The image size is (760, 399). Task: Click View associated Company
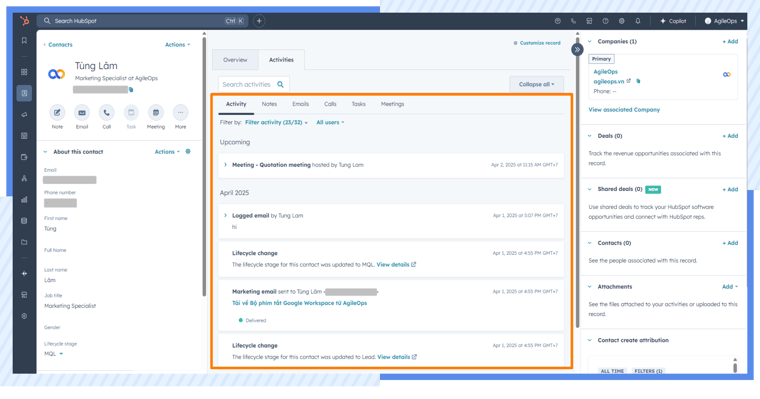[x=624, y=110]
